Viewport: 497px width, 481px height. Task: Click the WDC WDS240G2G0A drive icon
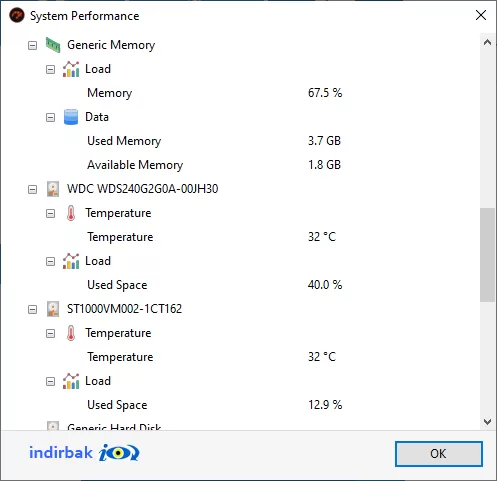pos(53,189)
